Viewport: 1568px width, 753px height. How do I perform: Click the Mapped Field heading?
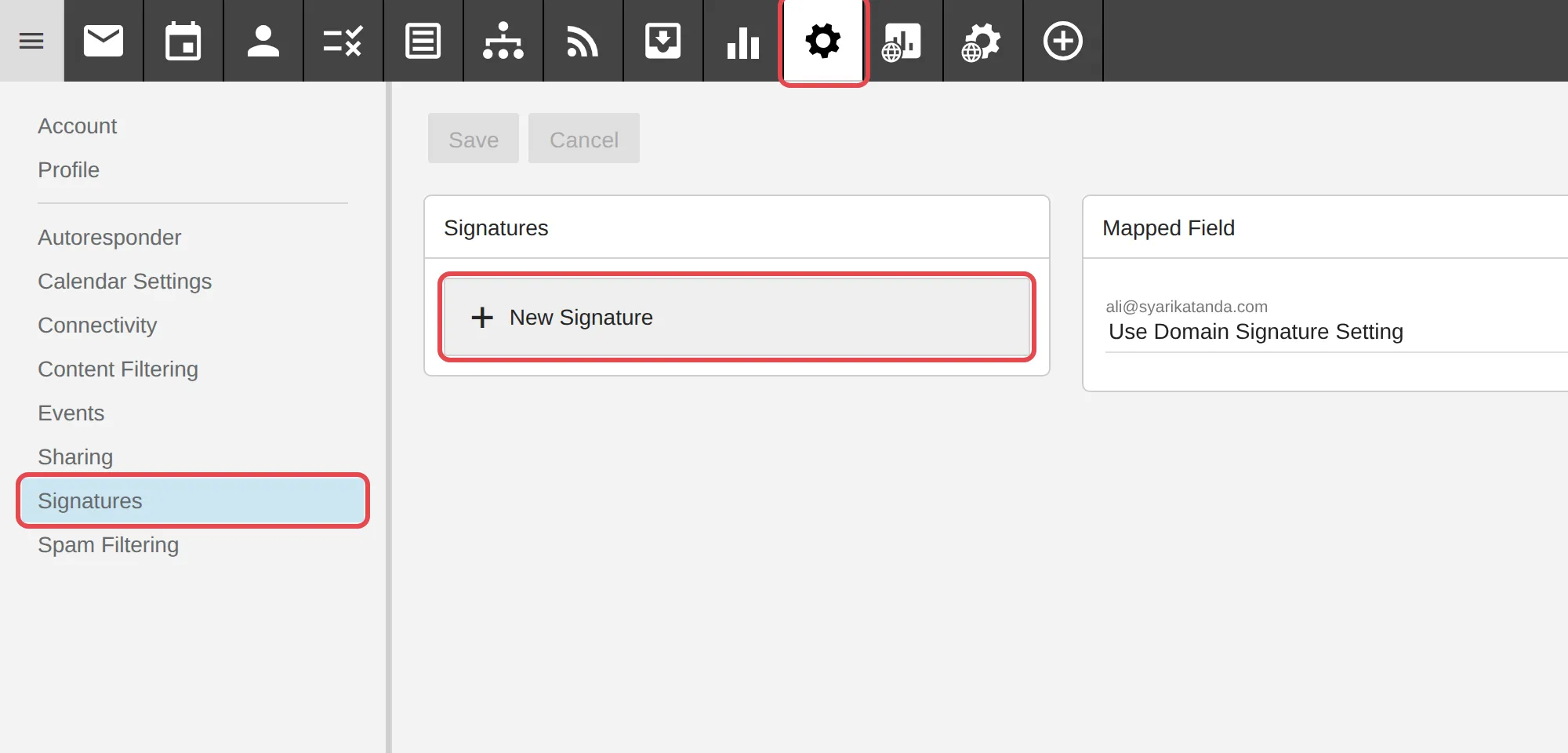click(1168, 228)
